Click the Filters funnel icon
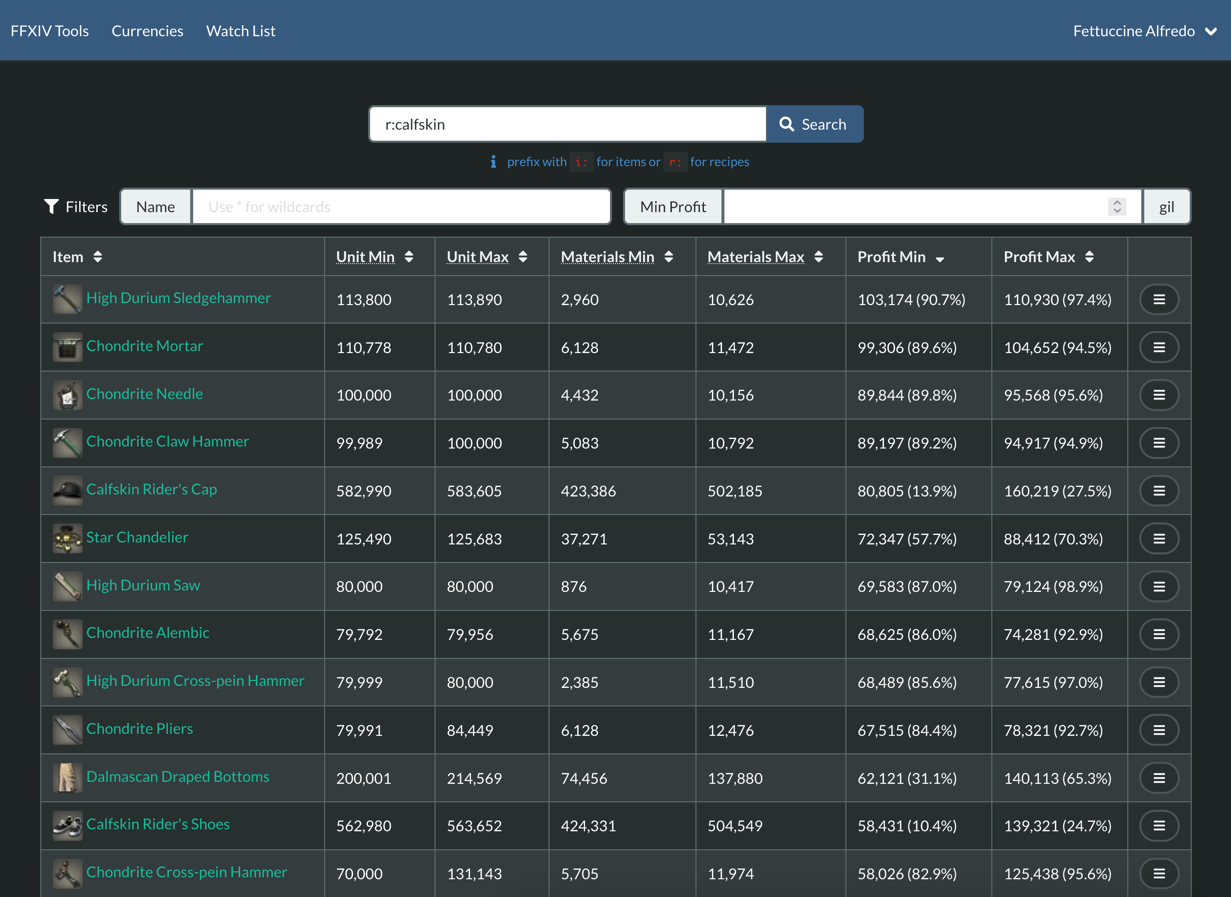This screenshot has height=897, width=1231. (51, 206)
